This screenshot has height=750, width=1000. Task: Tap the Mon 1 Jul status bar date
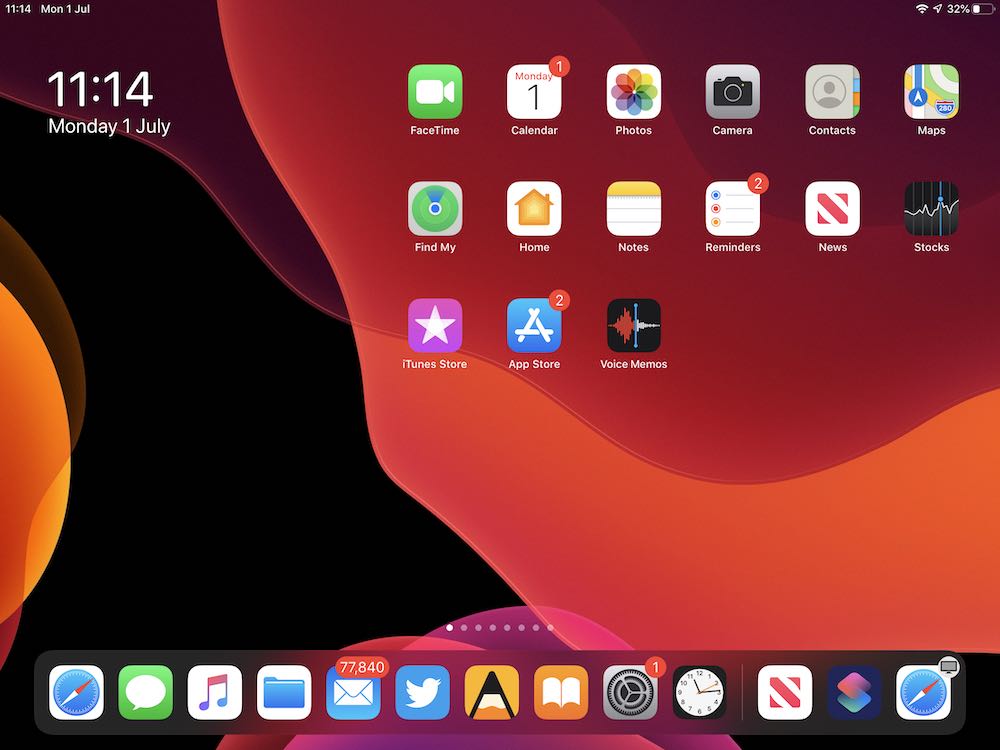click(65, 9)
